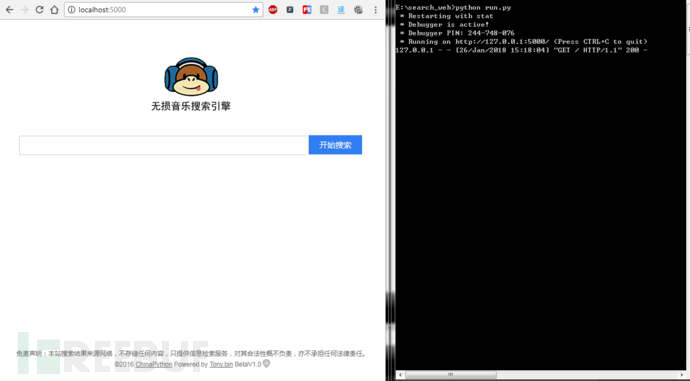Click the localhost:5000 address bar
The width and height of the screenshot is (690, 381).
tap(164, 10)
